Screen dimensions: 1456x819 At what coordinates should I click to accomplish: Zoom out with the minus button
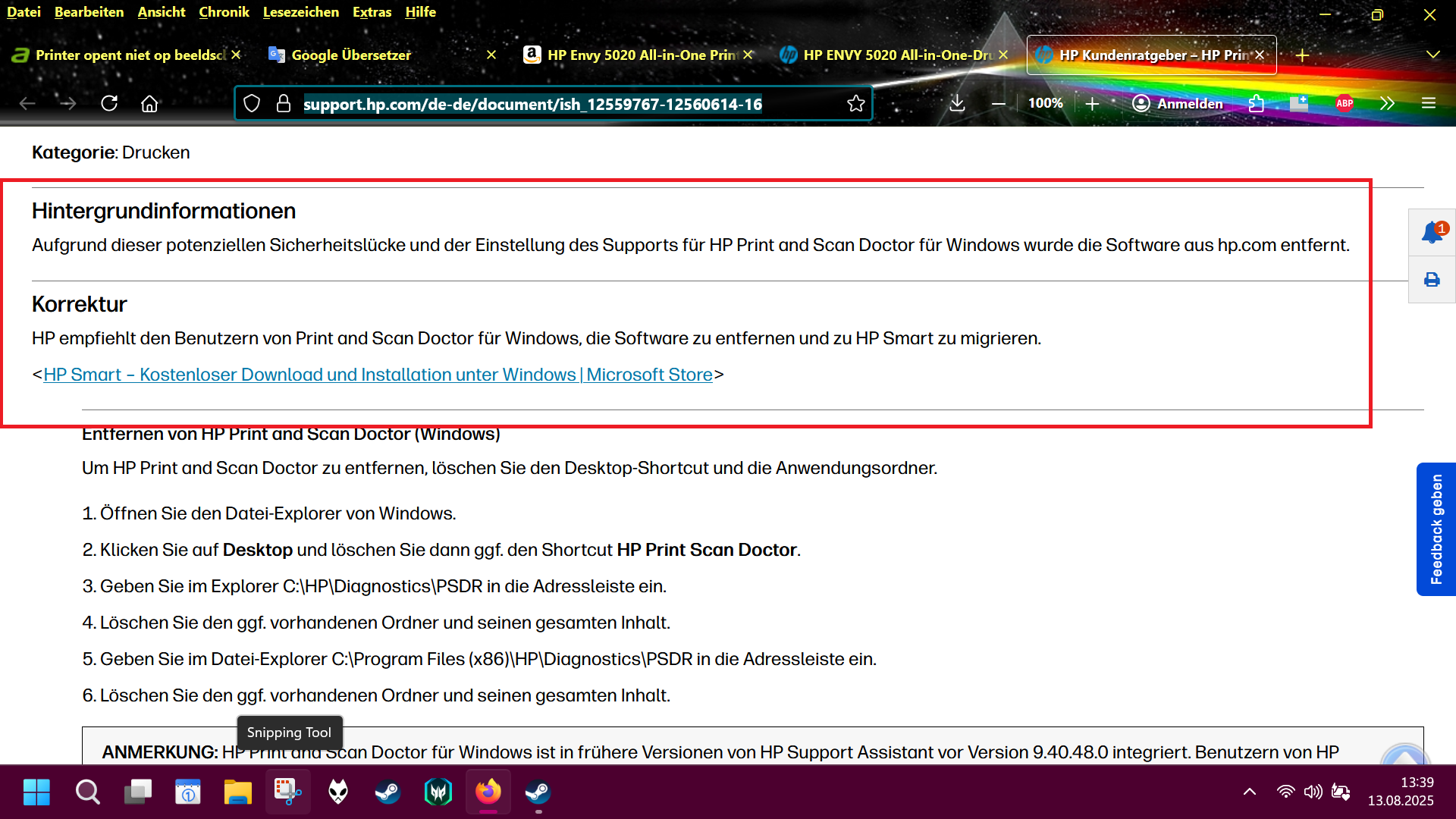[x=999, y=103]
